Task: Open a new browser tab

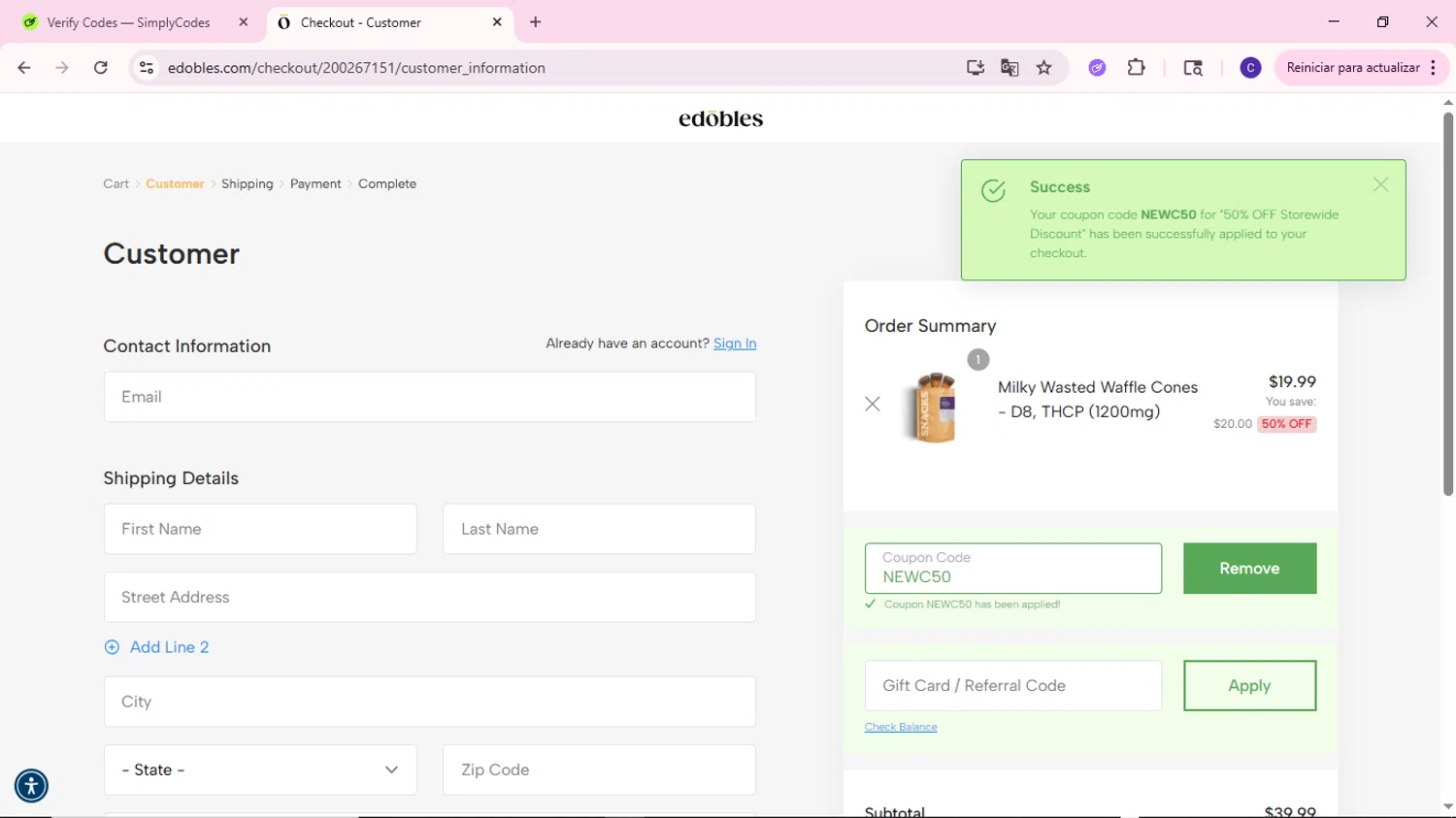Action: (536, 22)
